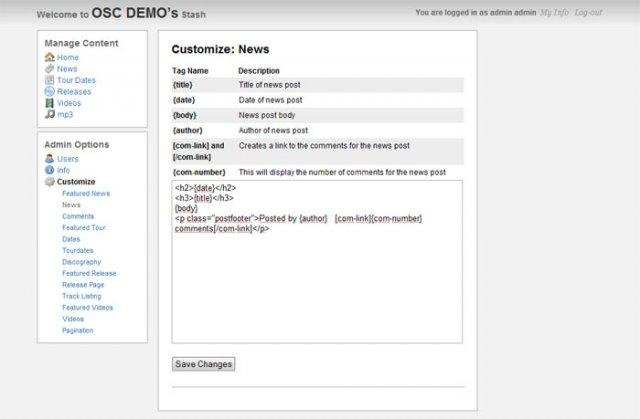640x419 pixels.
Task: Open Featured Videos customization
Action: coord(87,308)
